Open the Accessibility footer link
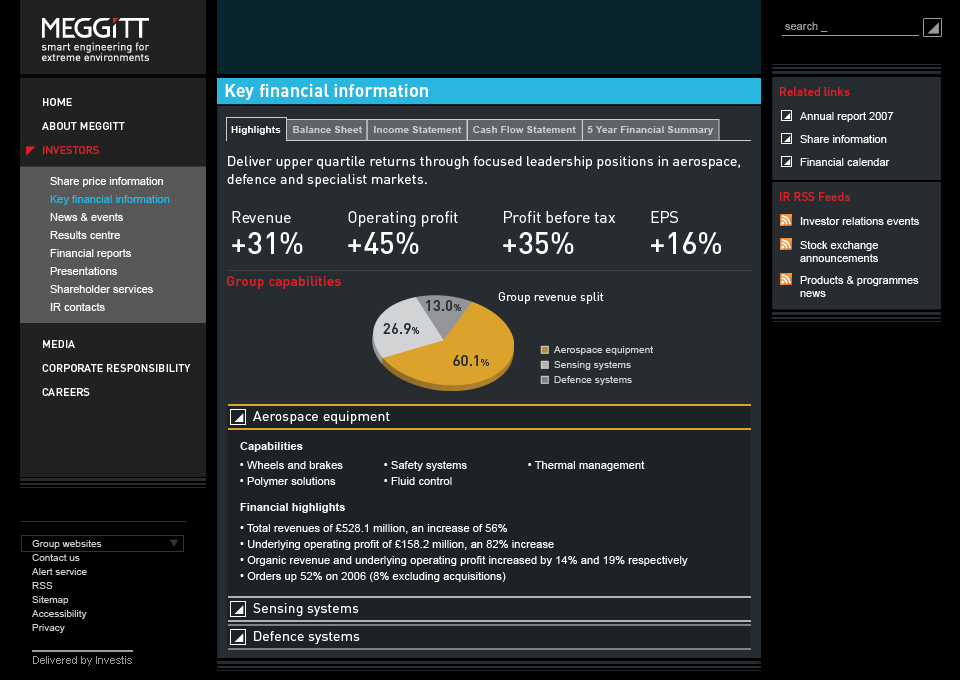The image size is (960, 680). [59, 614]
